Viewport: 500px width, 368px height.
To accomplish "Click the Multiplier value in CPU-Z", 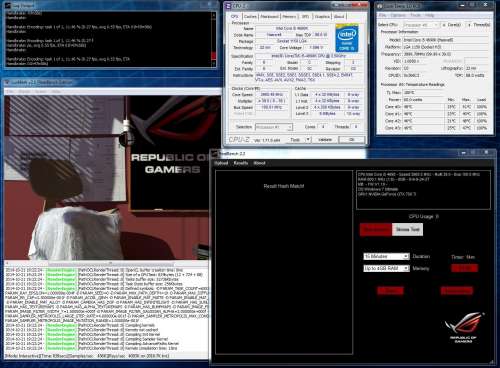I will [x=272, y=101].
